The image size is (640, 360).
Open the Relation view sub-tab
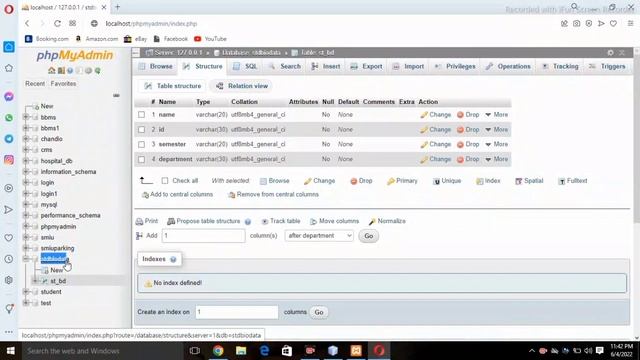click(x=242, y=86)
